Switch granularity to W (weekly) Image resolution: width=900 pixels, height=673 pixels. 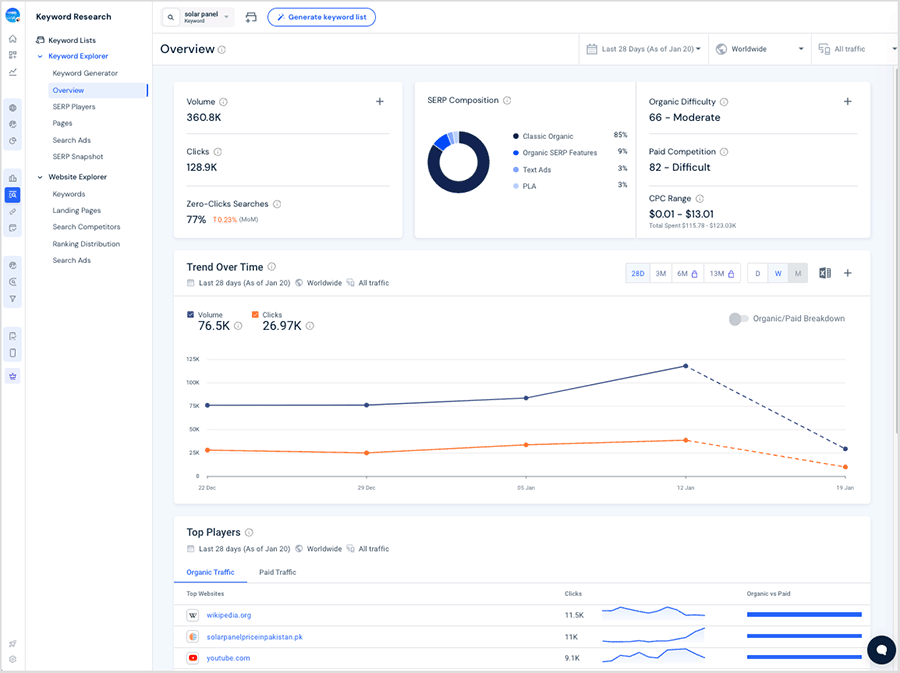pyautogui.click(x=778, y=274)
